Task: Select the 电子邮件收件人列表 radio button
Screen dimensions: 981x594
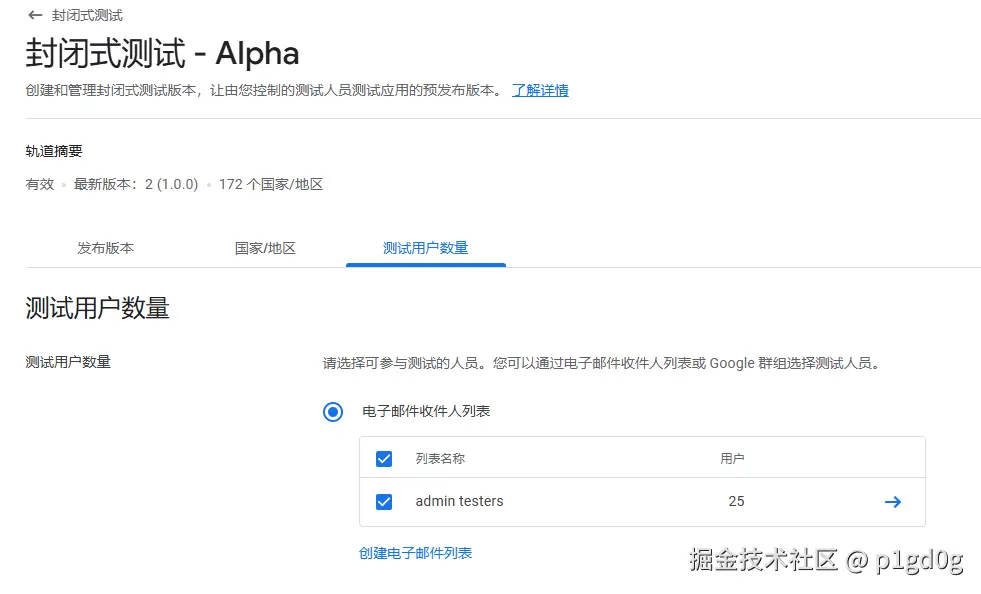Action: [x=333, y=412]
